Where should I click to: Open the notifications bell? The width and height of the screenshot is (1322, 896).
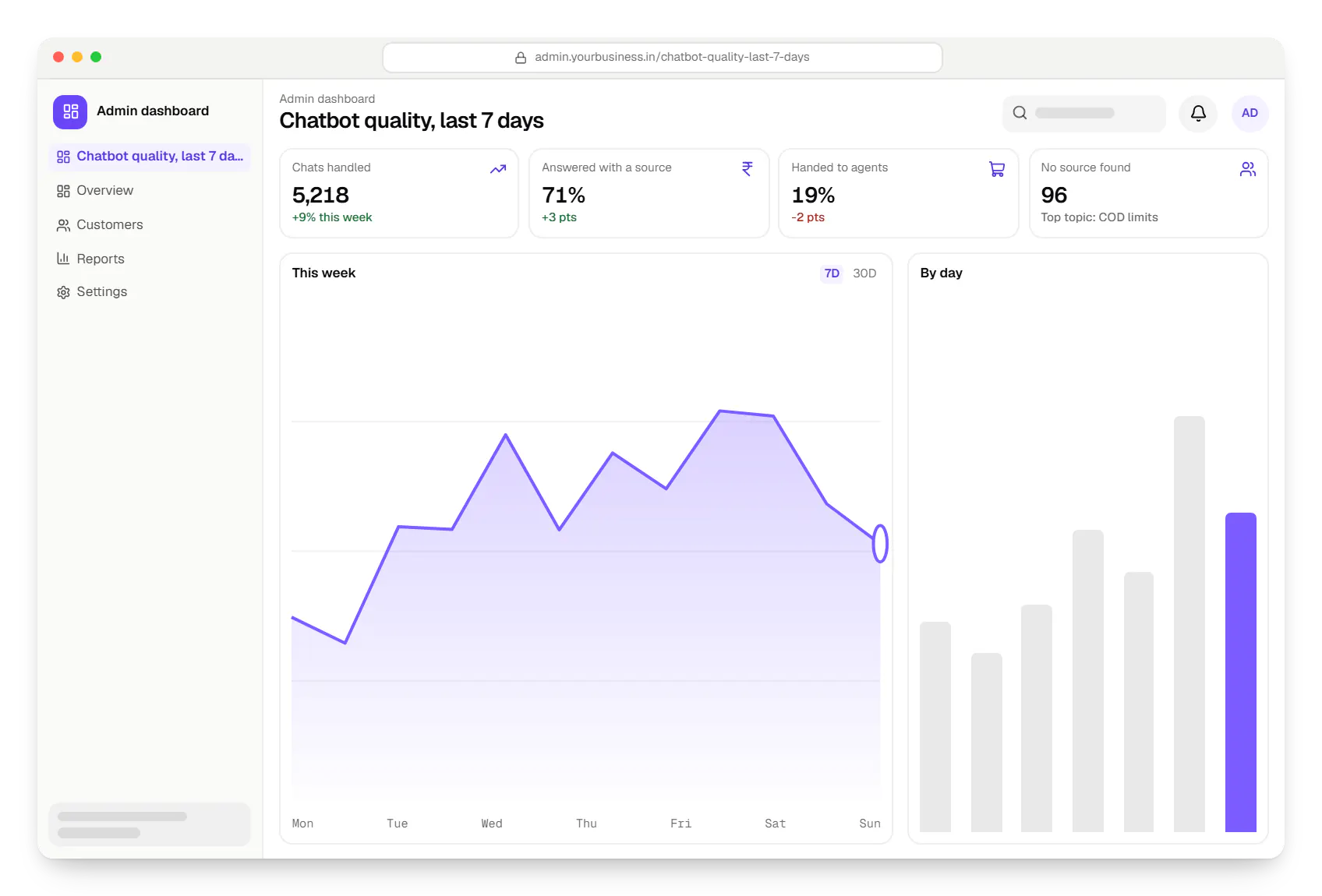[x=1198, y=113]
